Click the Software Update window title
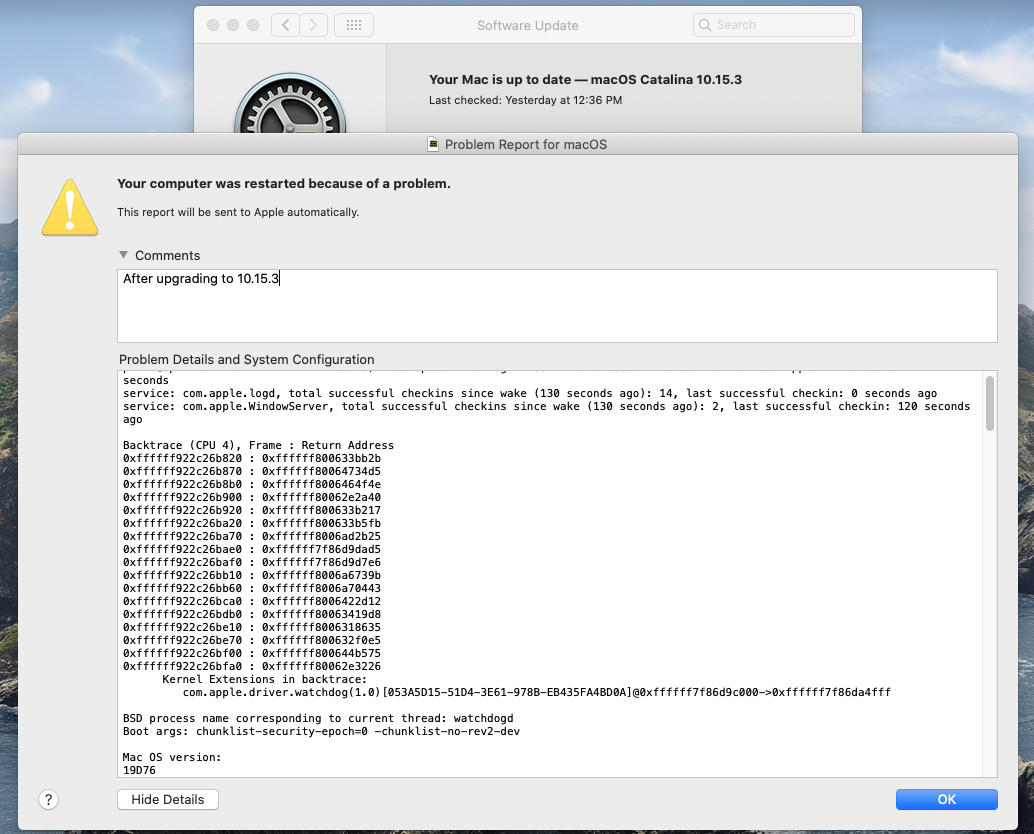 tap(528, 25)
